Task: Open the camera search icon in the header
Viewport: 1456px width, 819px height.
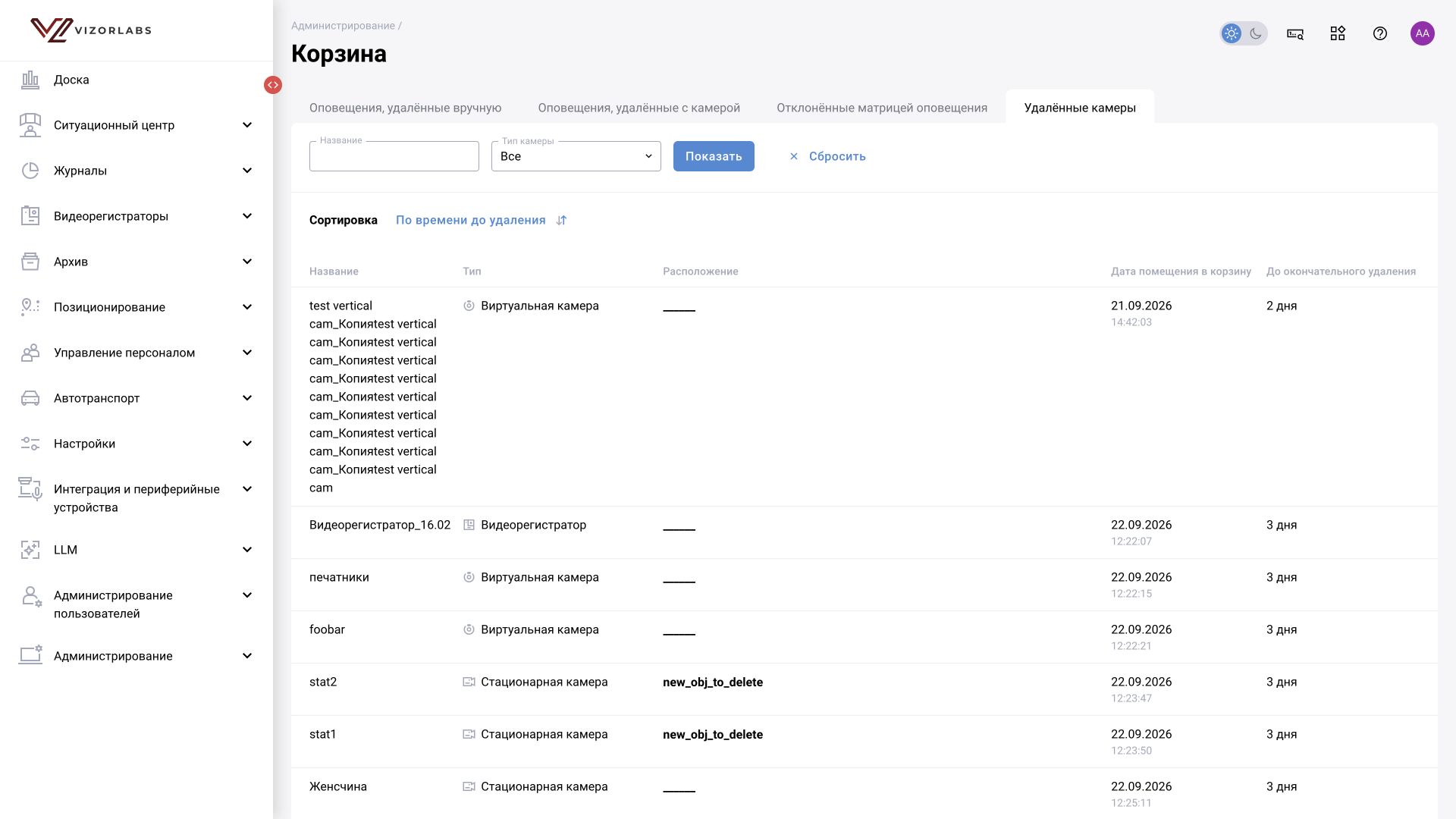Action: click(1295, 33)
